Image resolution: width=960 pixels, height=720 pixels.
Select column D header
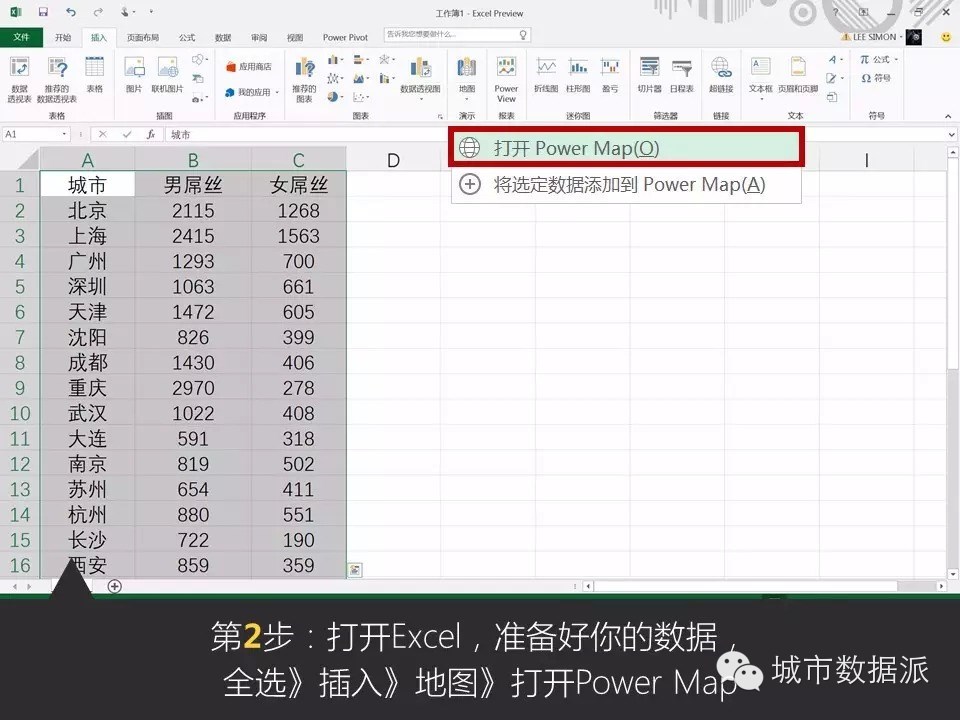393,160
